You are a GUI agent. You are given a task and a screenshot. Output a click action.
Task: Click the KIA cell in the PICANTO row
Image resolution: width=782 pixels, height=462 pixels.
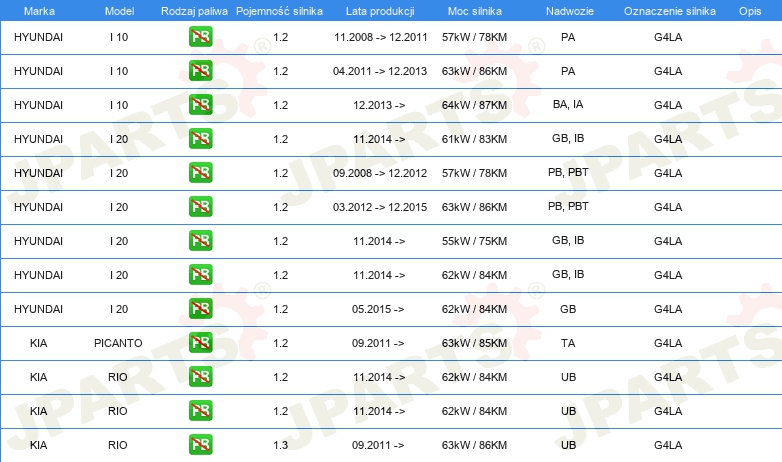tap(38, 343)
